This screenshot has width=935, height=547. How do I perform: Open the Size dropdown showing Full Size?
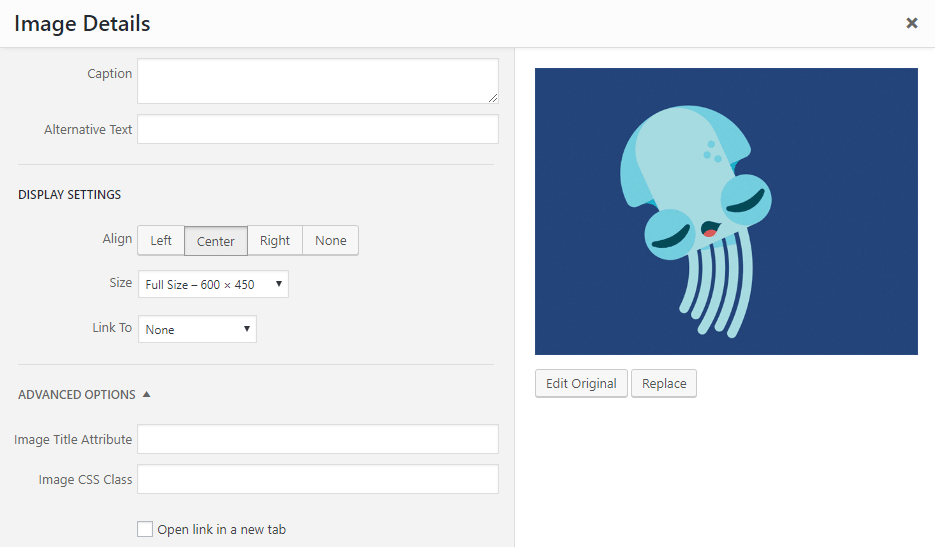[213, 284]
